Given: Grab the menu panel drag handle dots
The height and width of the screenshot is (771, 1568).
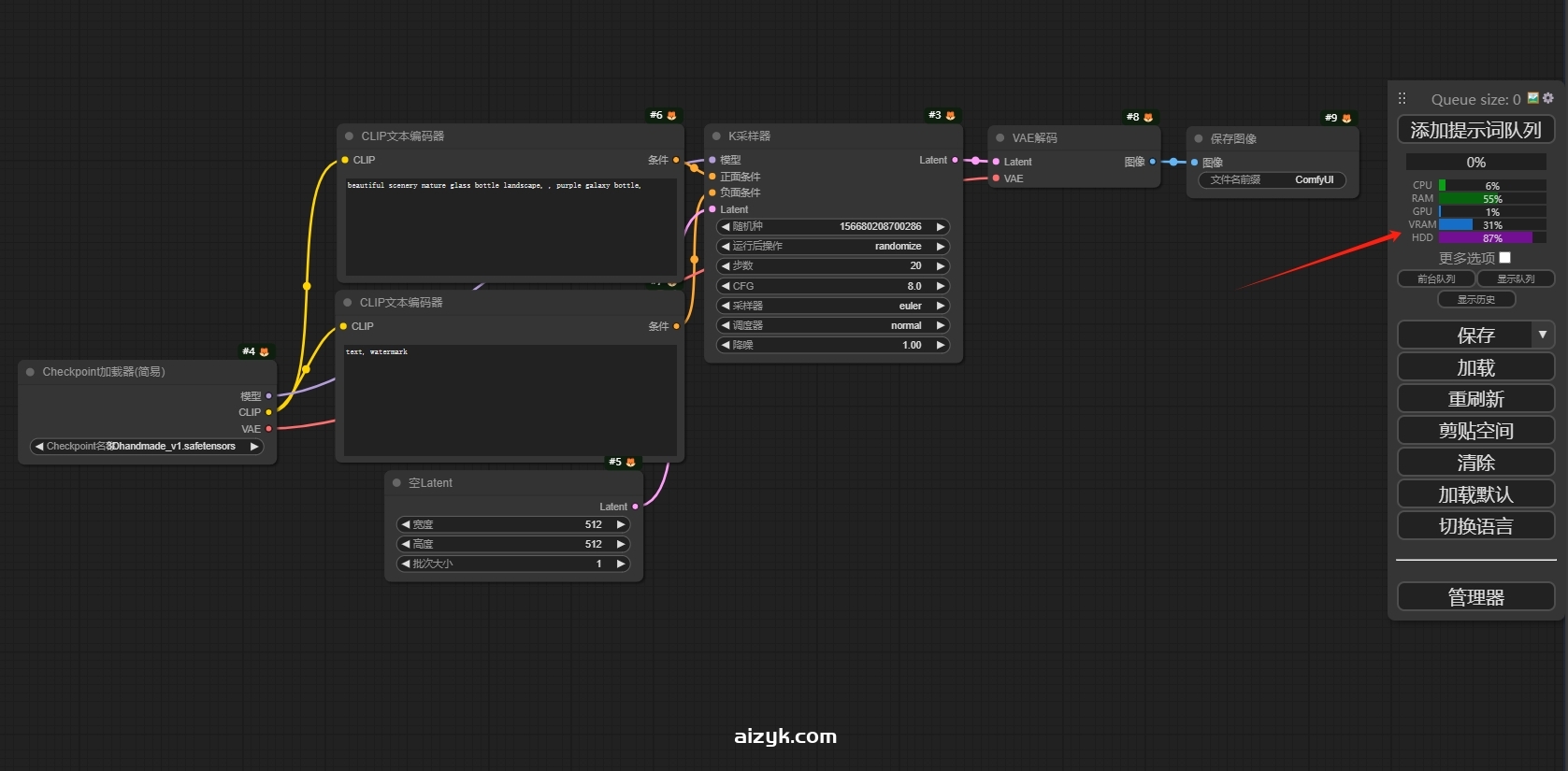Looking at the screenshot, I should 1402,98.
